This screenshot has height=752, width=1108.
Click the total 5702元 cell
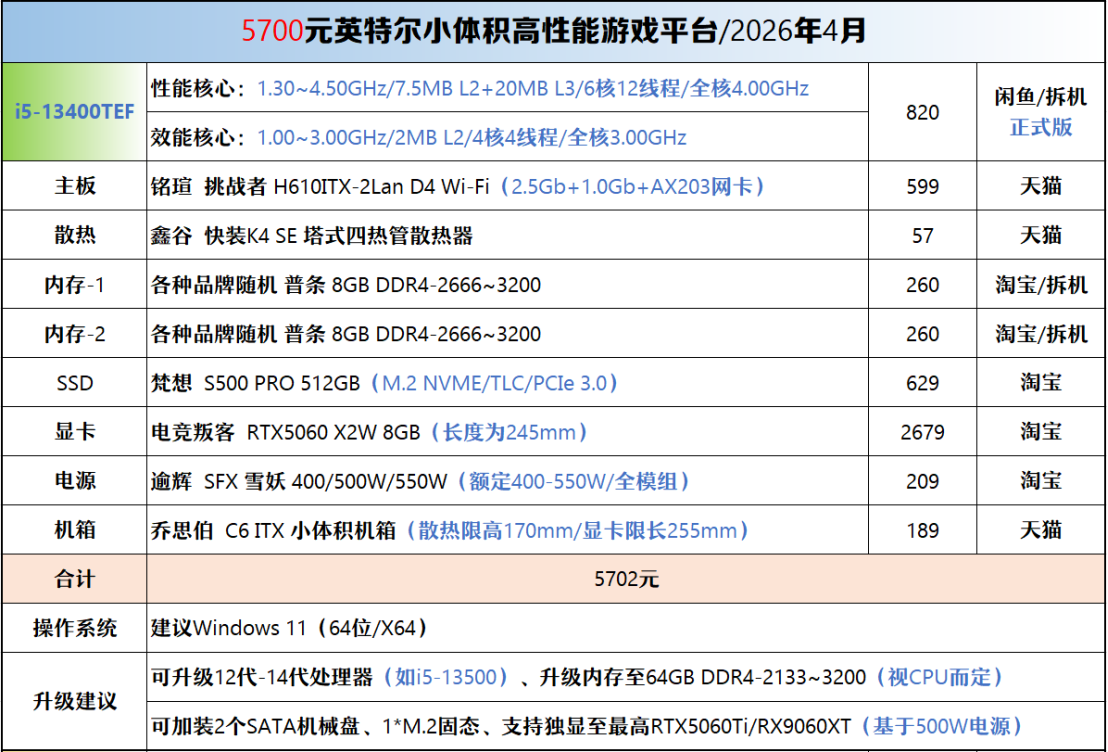626,579
